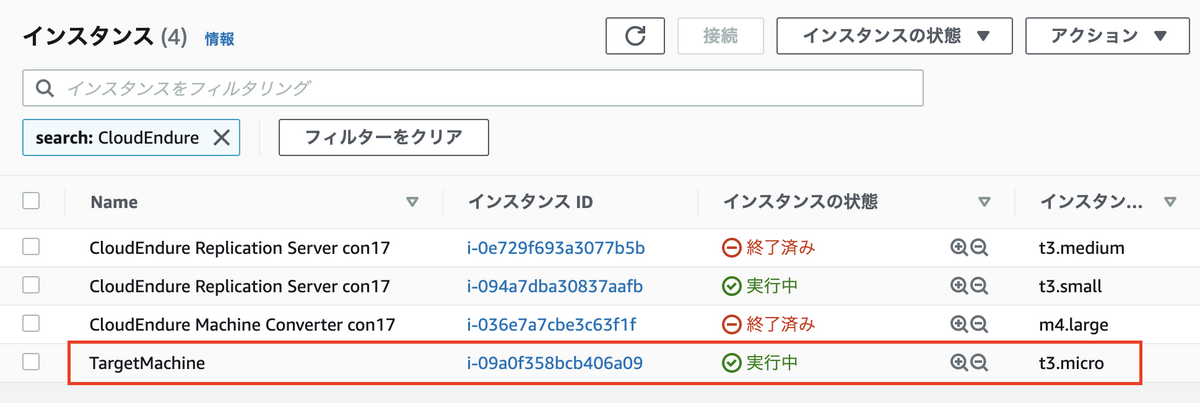Open instance i-036e7a7cbe3c63f1f
This screenshot has height=403, width=1200.
point(552,324)
